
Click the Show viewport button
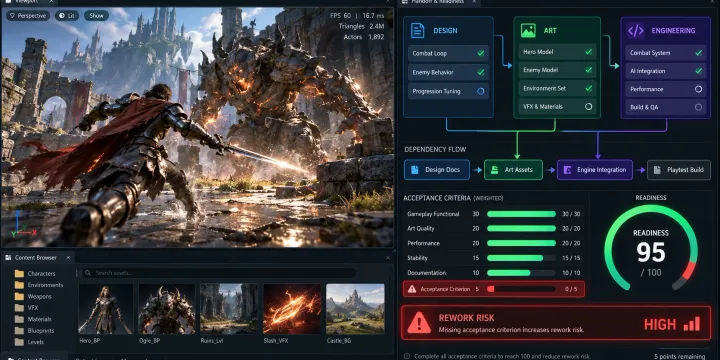point(96,16)
